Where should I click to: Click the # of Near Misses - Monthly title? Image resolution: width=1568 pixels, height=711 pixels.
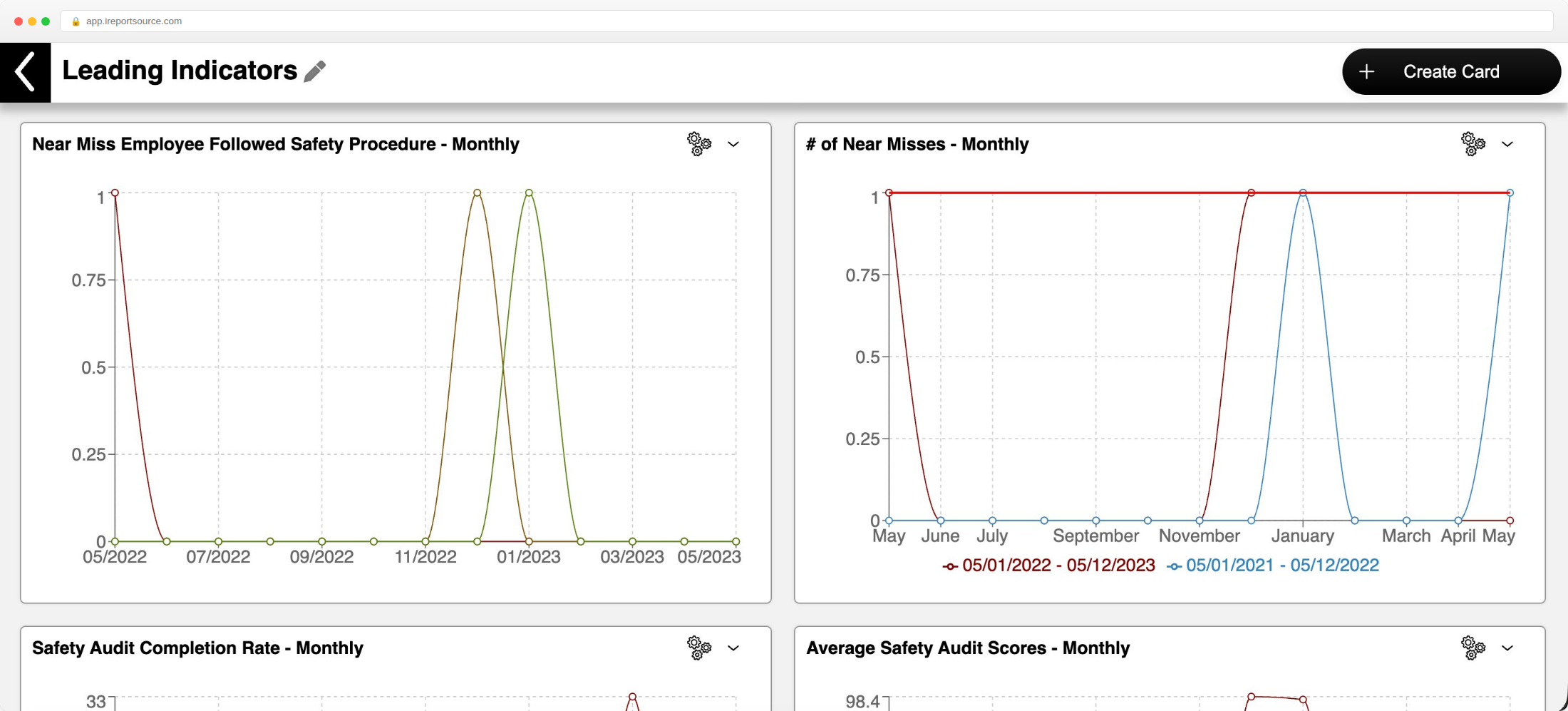click(917, 144)
